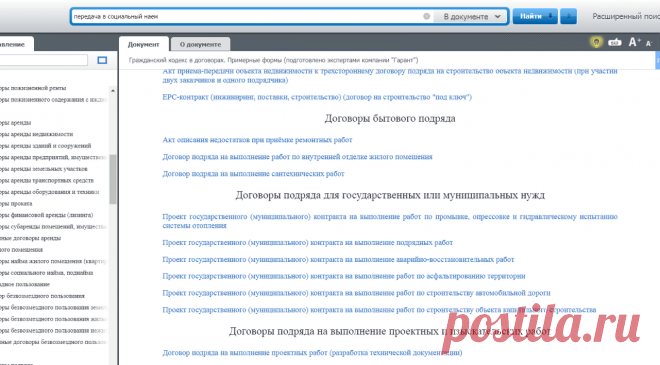660x365 pixels.
Task: Open the contract for 'асфальтированию территории'
Action: [x=343, y=276]
